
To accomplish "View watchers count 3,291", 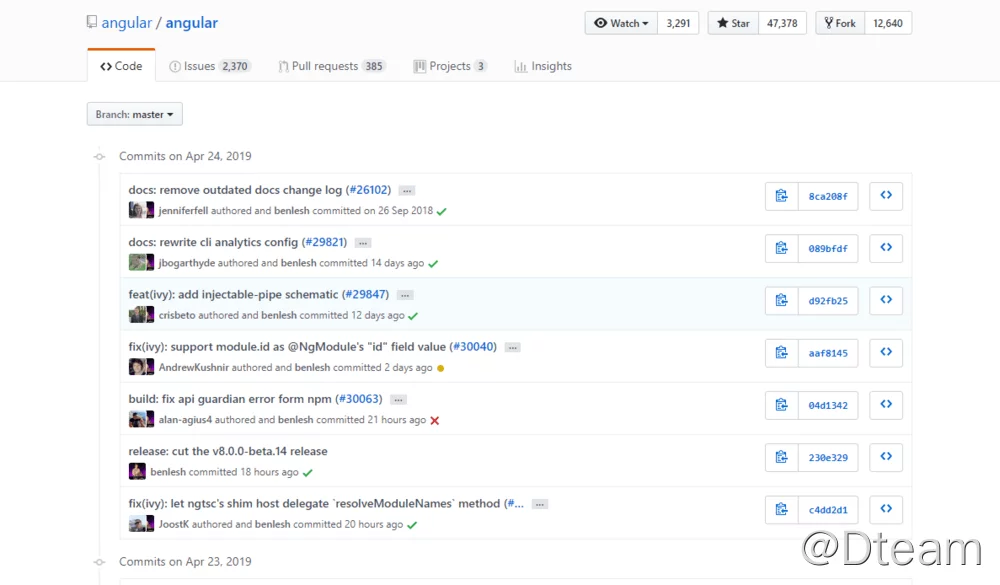I will click(x=678, y=23).
